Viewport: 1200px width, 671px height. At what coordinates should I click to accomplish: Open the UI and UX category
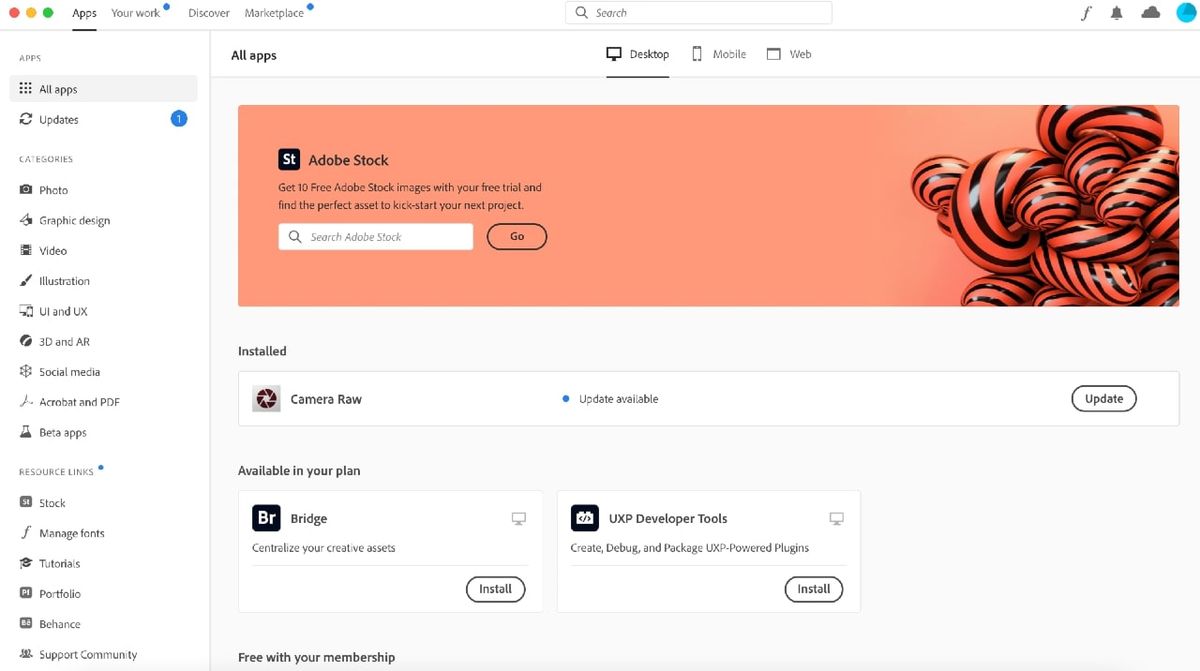(57, 311)
